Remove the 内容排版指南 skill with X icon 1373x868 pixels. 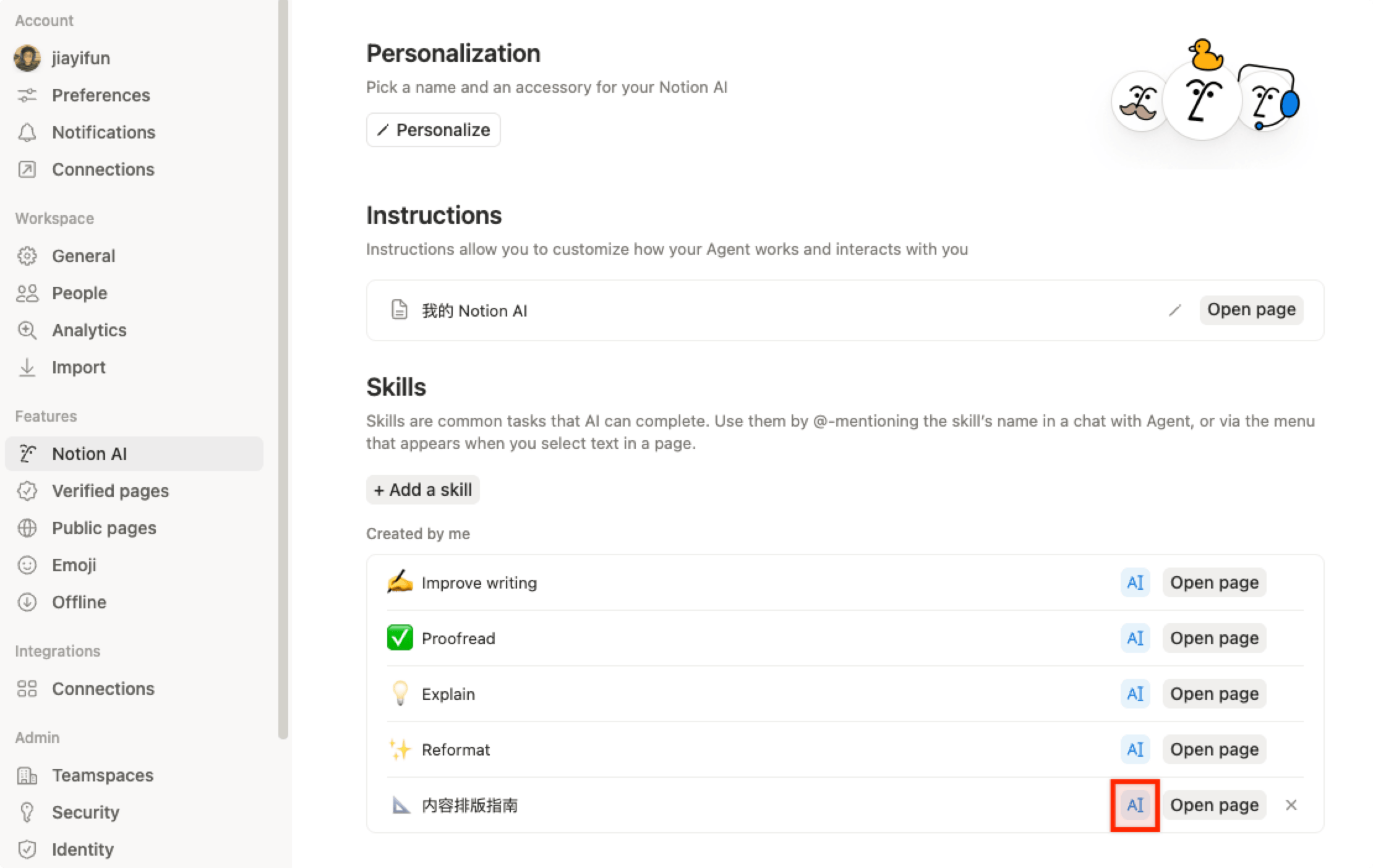1291,805
